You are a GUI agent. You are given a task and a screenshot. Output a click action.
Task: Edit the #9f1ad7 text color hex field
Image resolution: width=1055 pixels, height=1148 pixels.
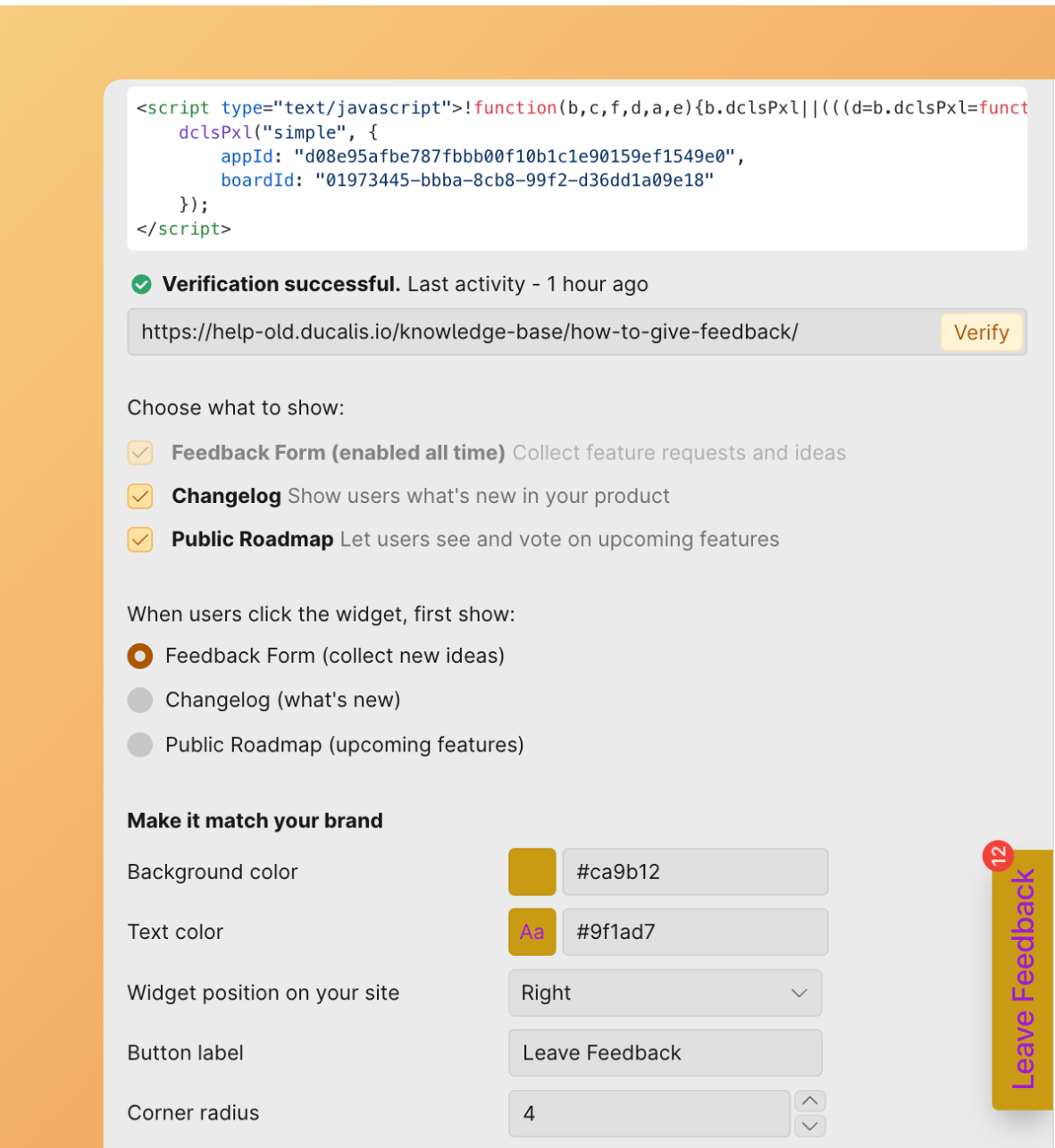click(695, 932)
